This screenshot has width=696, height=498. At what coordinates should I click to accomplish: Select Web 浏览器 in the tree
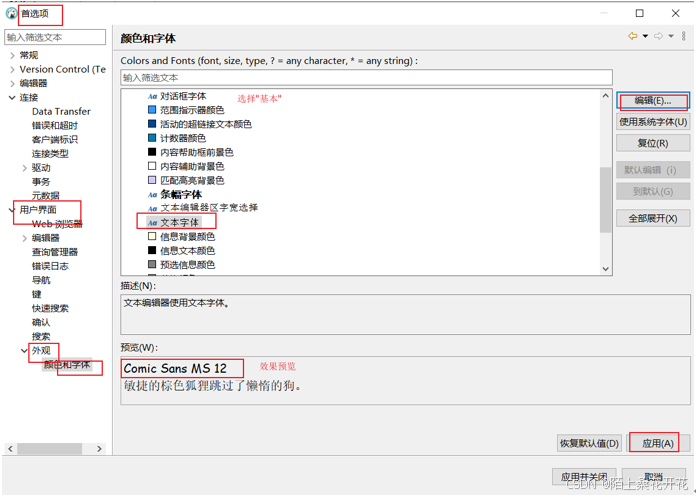click(x=57, y=224)
